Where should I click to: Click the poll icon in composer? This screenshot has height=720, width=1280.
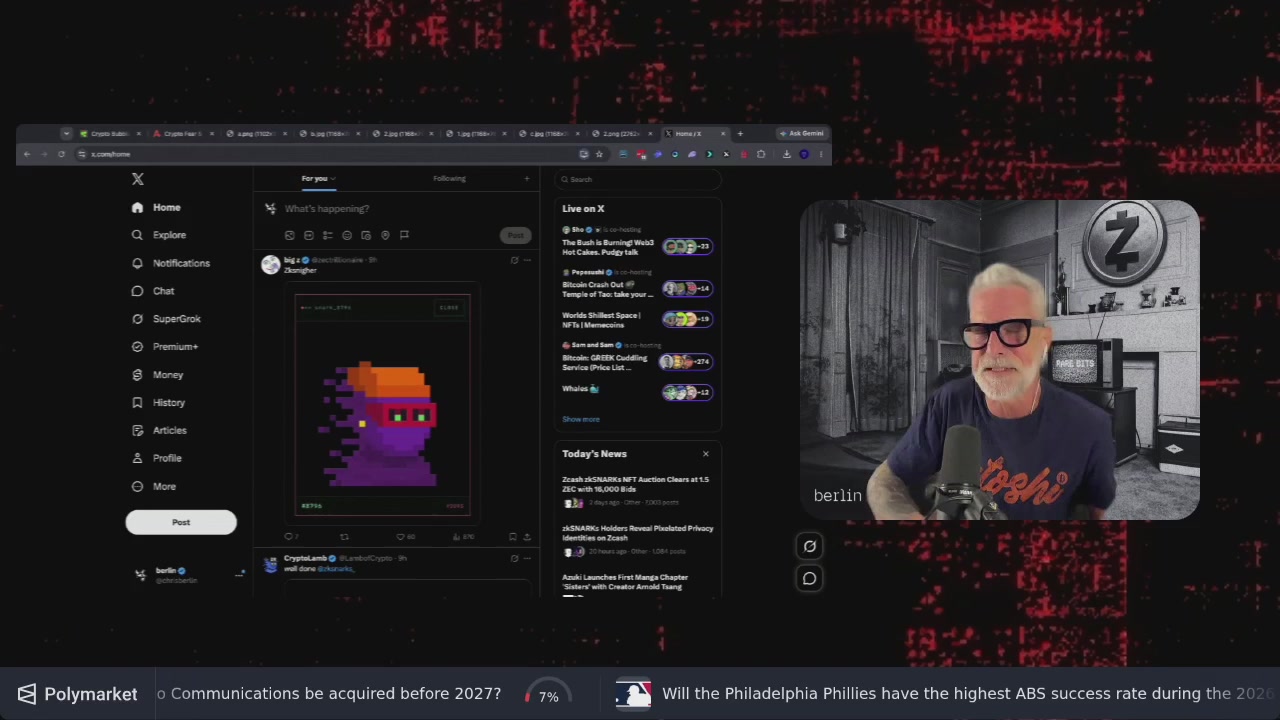pyautogui.click(x=328, y=235)
